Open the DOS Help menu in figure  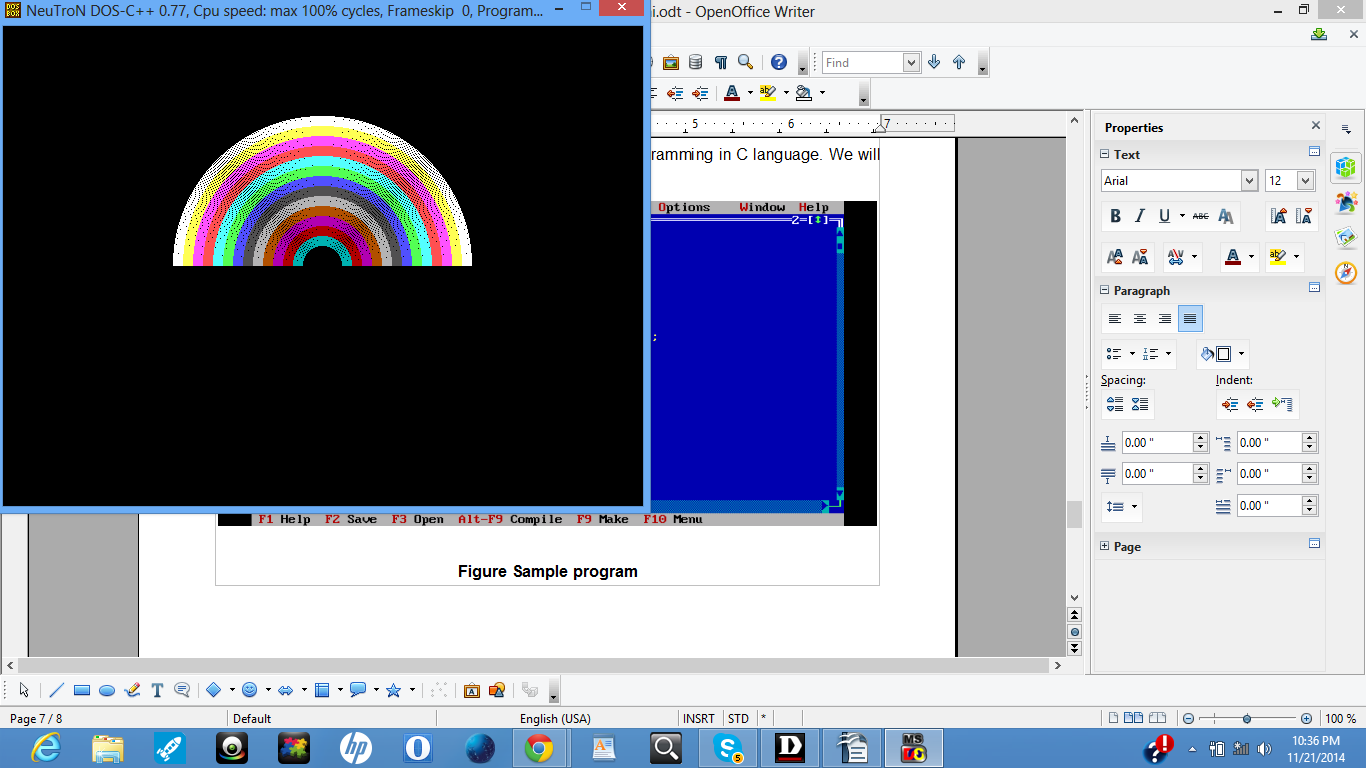[x=813, y=207]
